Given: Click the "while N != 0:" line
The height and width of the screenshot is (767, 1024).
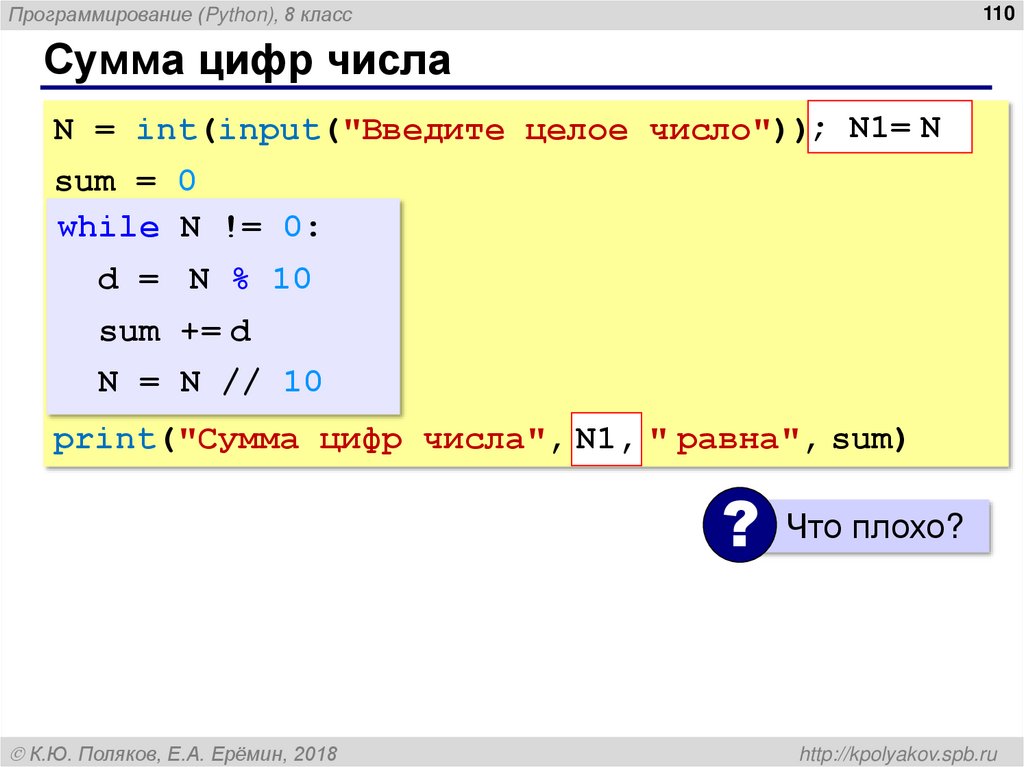Looking at the screenshot, I should 188,227.
